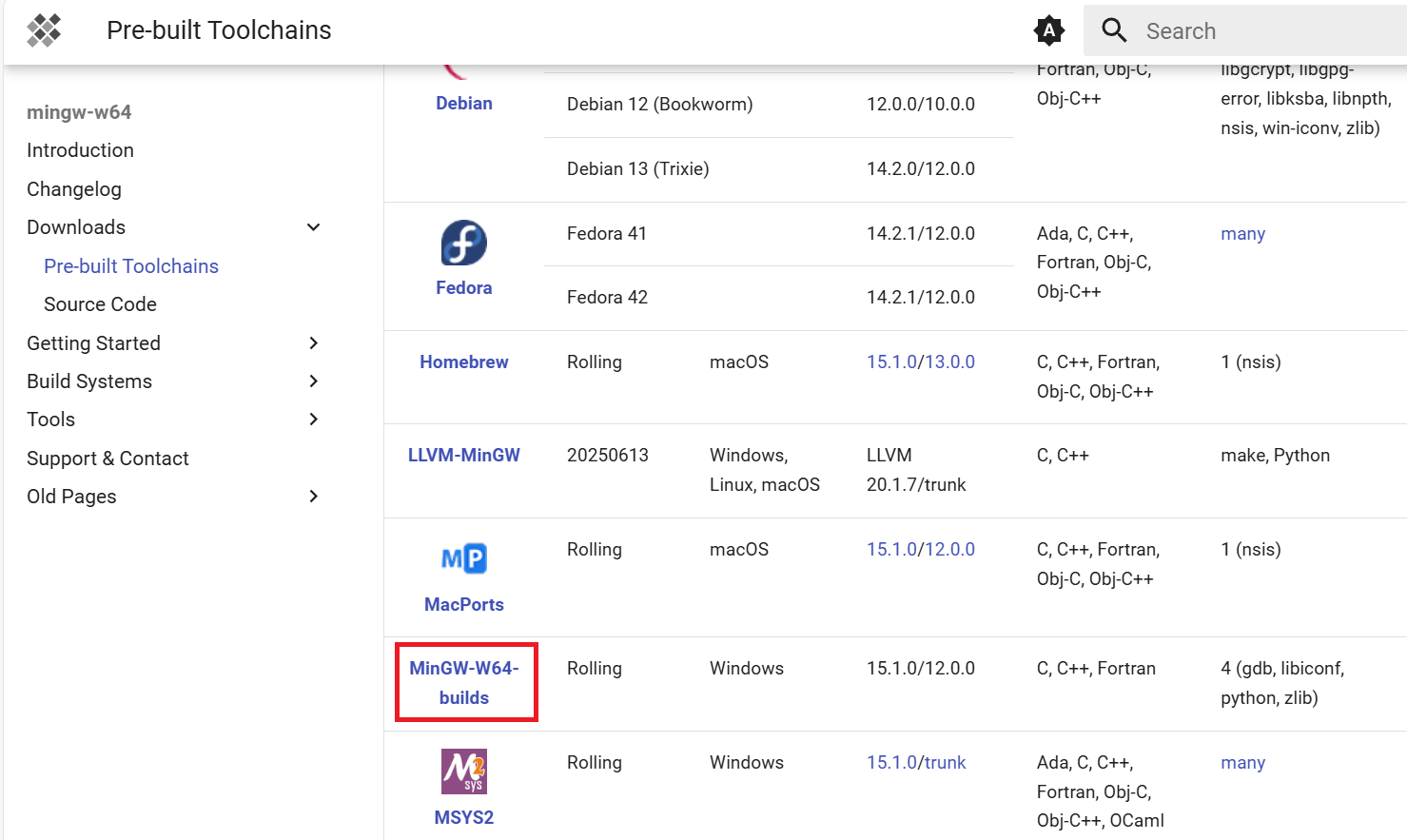Click the Homebrew link
This screenshot has height=840, width=1407.
(x=463, y=362)
